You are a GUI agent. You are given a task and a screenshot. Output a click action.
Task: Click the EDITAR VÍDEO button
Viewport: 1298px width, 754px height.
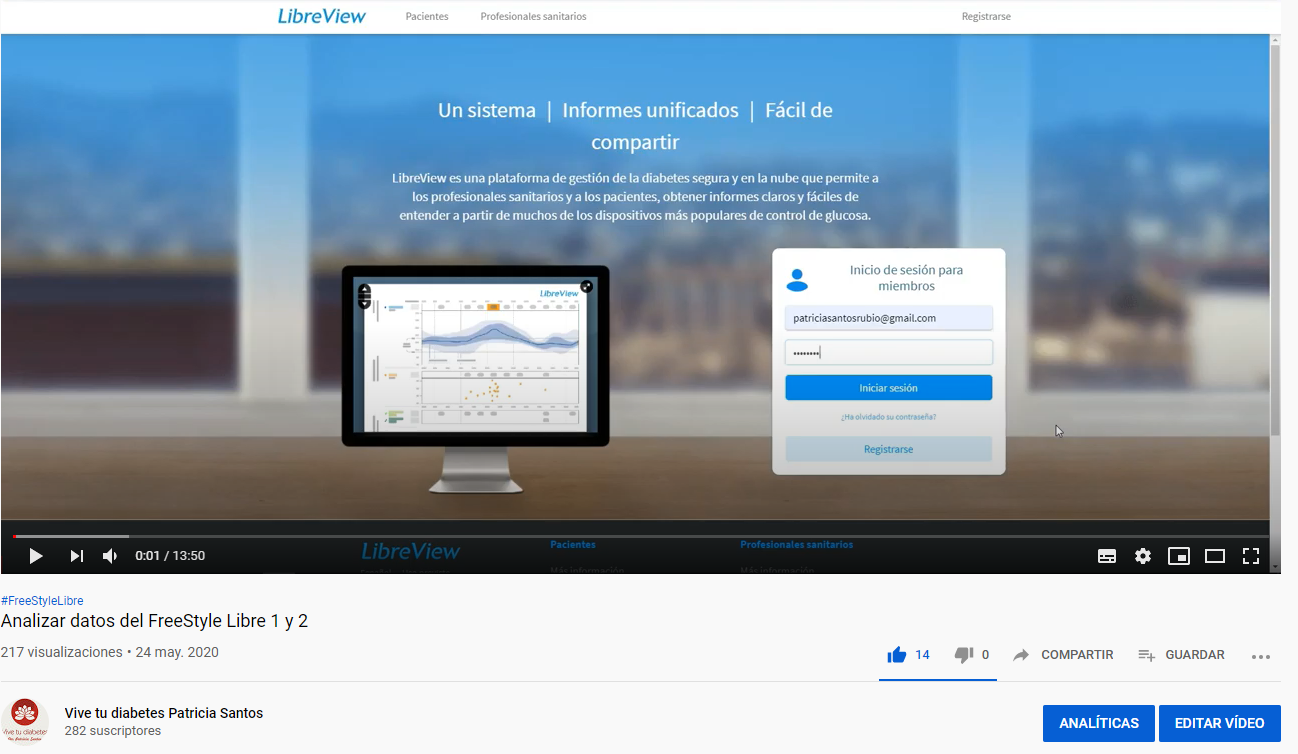click(1219, 723)
